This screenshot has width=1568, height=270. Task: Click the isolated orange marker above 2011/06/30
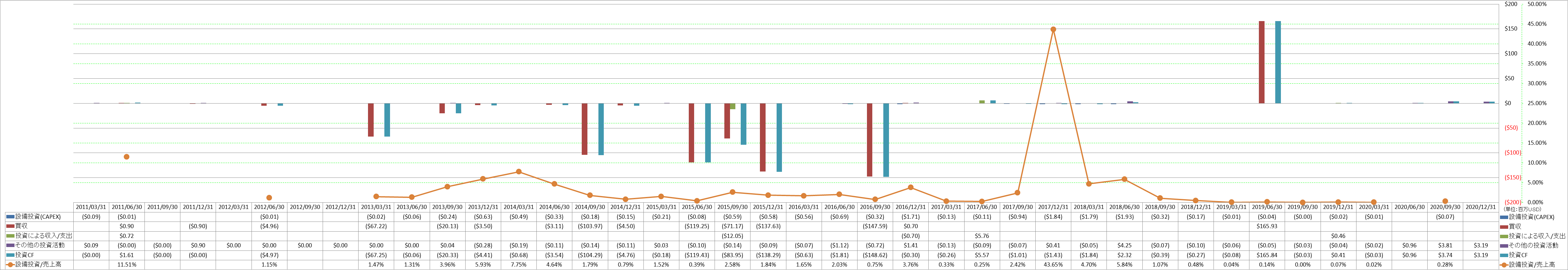127,157
